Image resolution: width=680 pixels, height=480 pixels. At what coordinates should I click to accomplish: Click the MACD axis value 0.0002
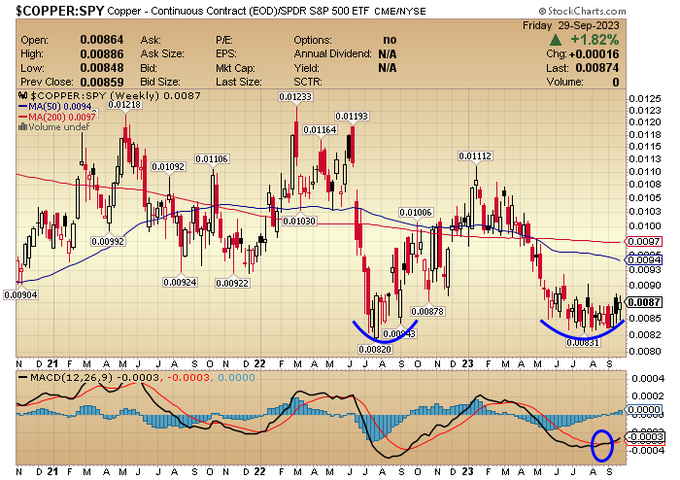pos(648,396)
